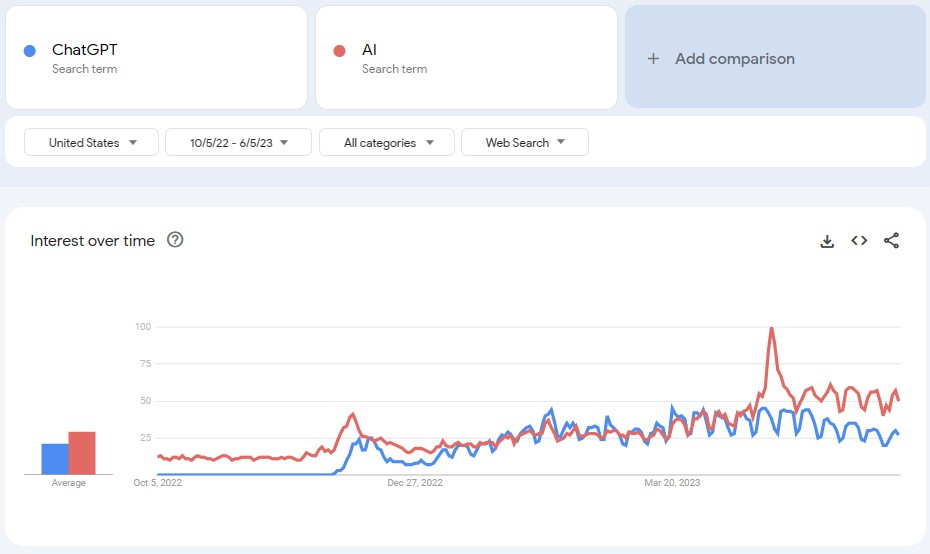Expand the Web Search type dropdown
Image resolution: width=930 pixels, height=554 pixels.
click(524, 143)
